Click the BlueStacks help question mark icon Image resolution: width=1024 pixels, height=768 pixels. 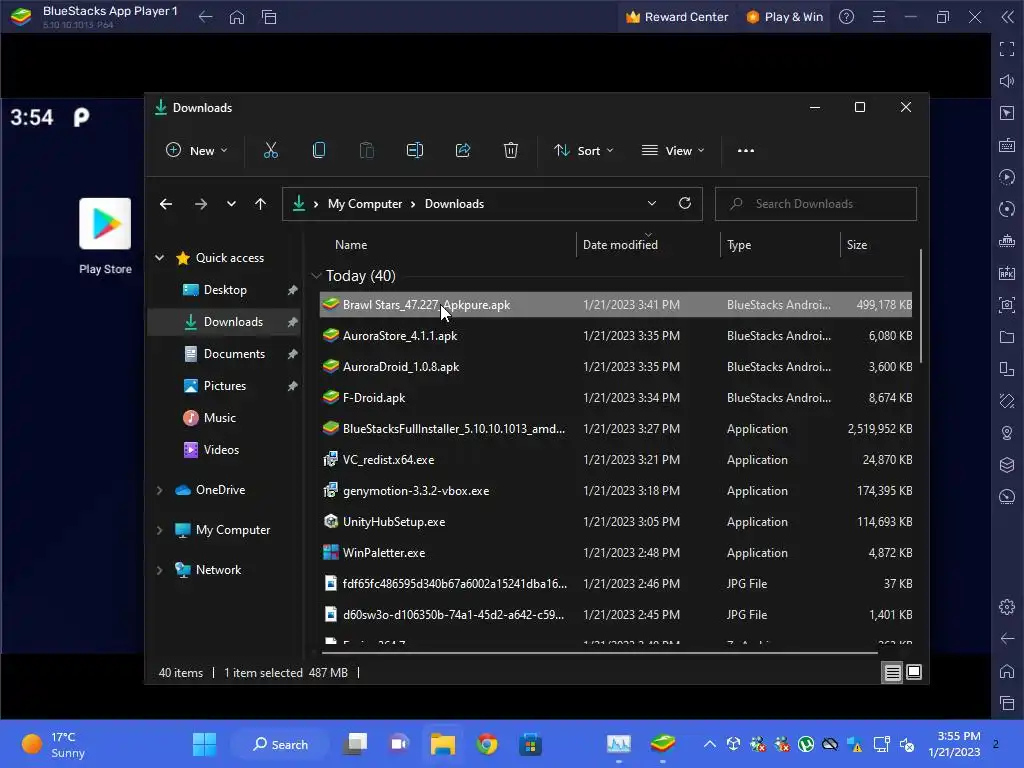coord(846,17)
